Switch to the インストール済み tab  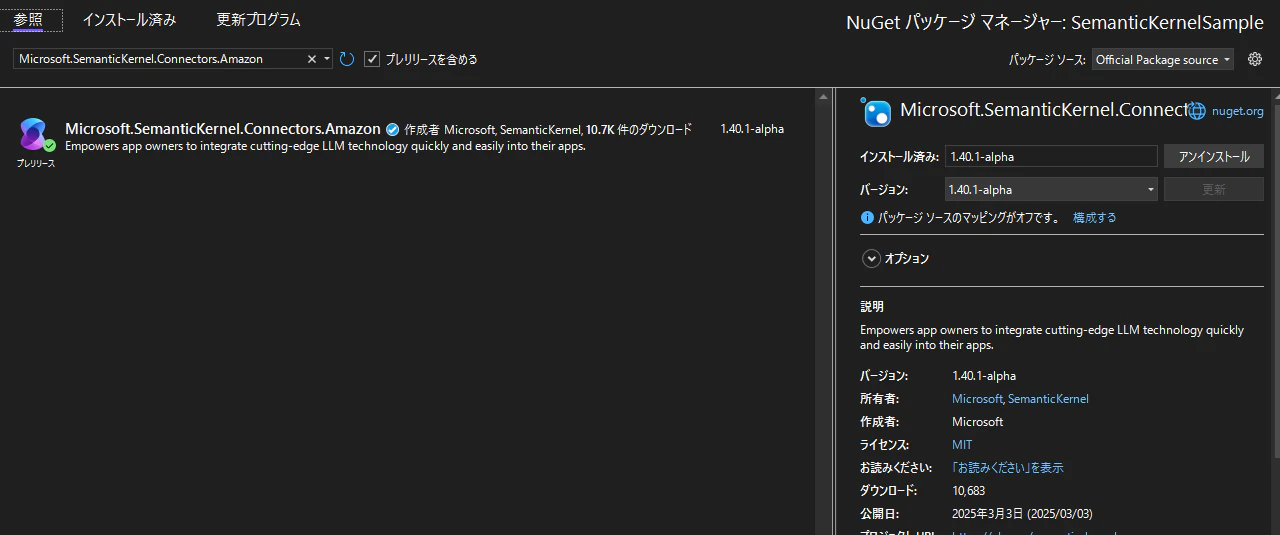point(129,19)
